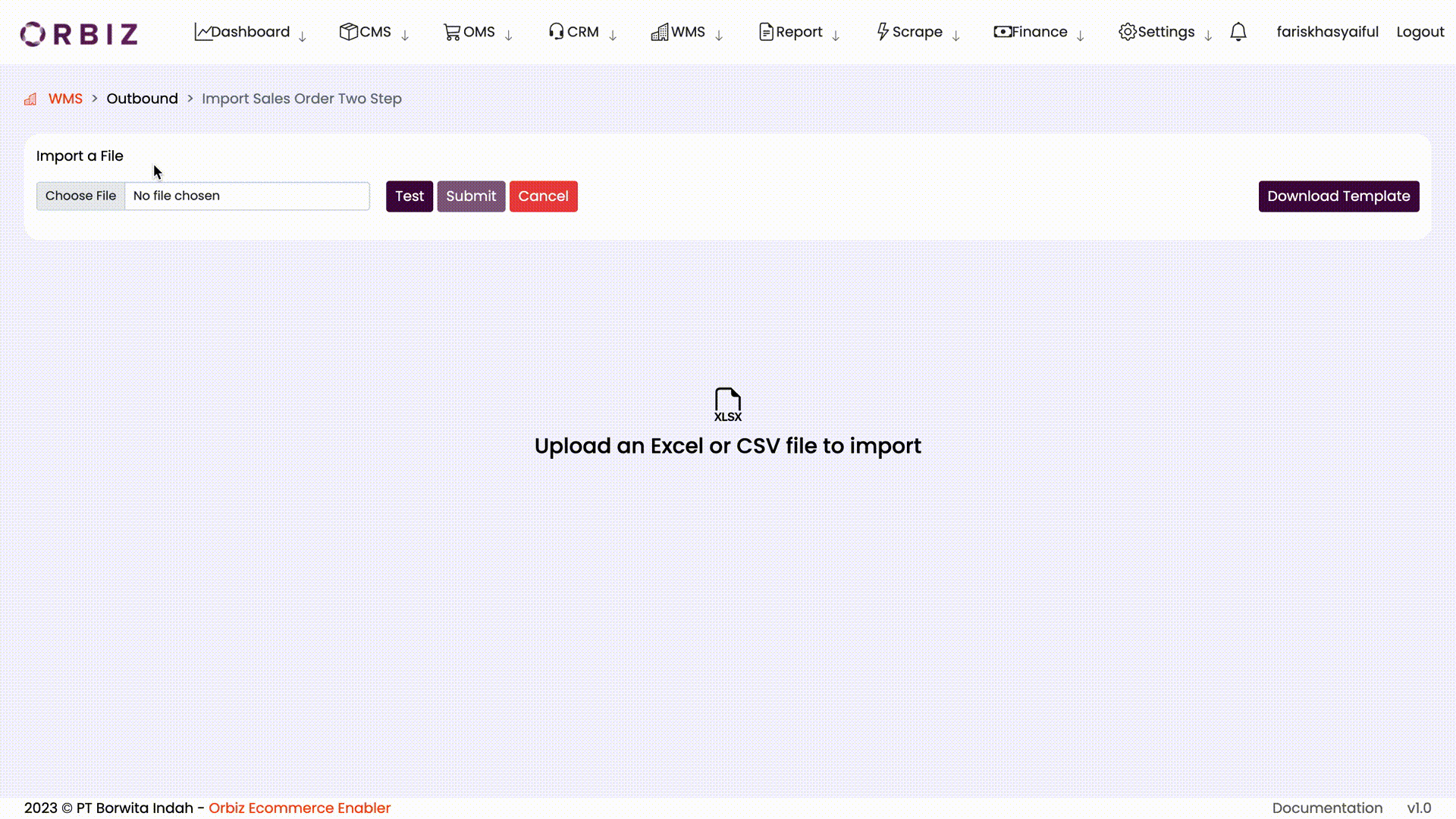Click the notification bell icon
Viewport: 1456px width, 819px height.
pos(1238,32)
